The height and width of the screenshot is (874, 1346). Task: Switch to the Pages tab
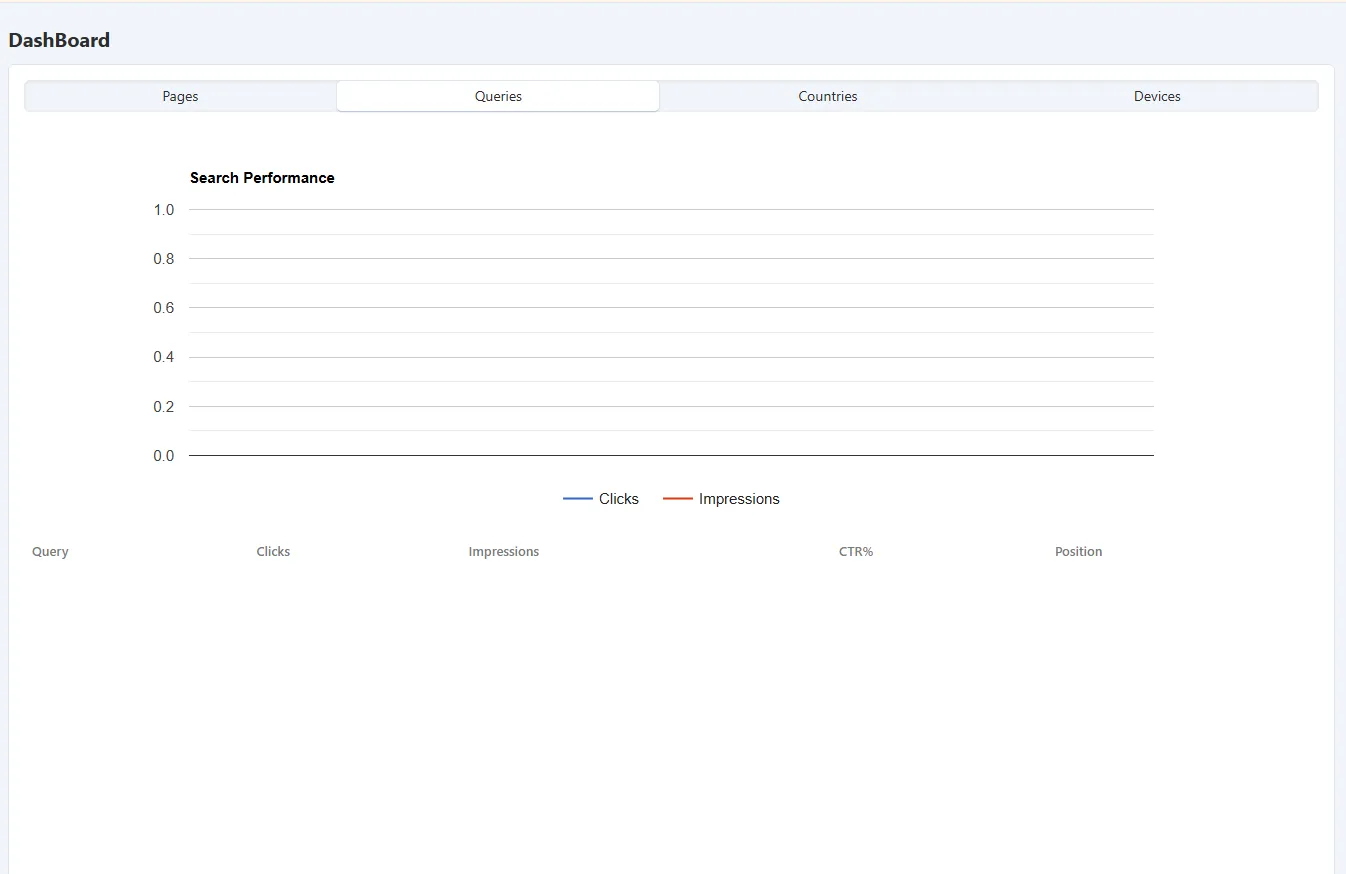[181, 96]
